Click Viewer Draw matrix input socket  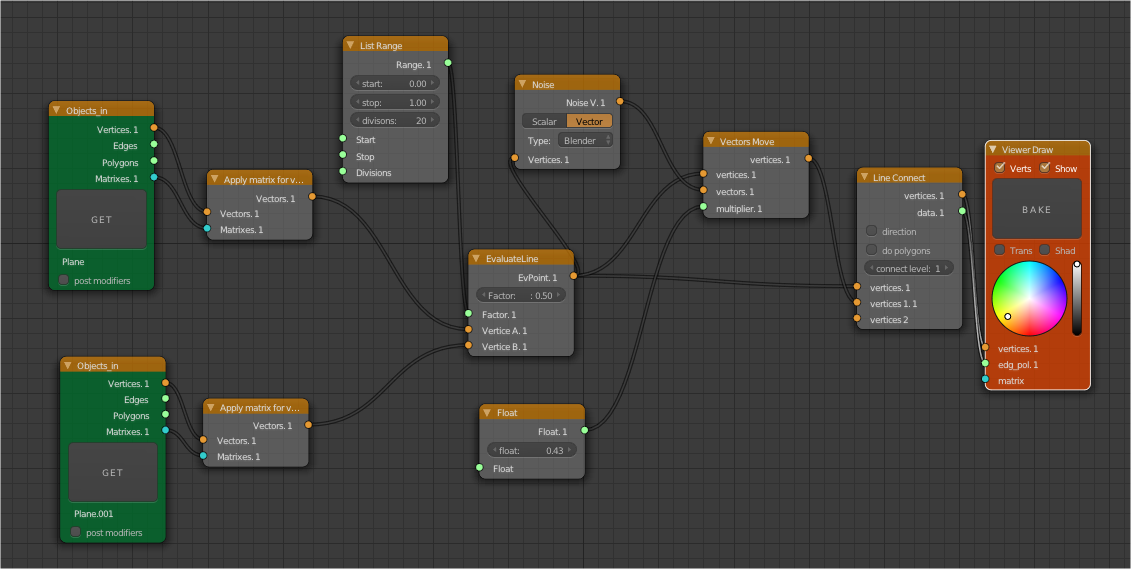pos(985,379)
